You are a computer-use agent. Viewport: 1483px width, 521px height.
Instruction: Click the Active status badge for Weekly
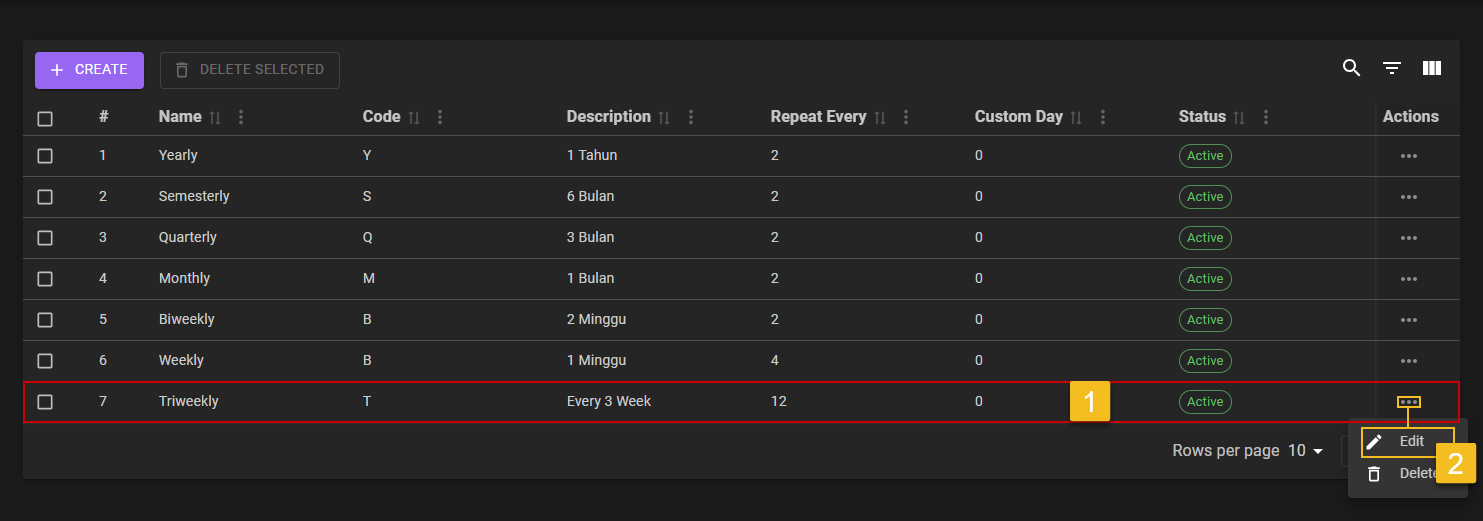tap(1205, 361)
